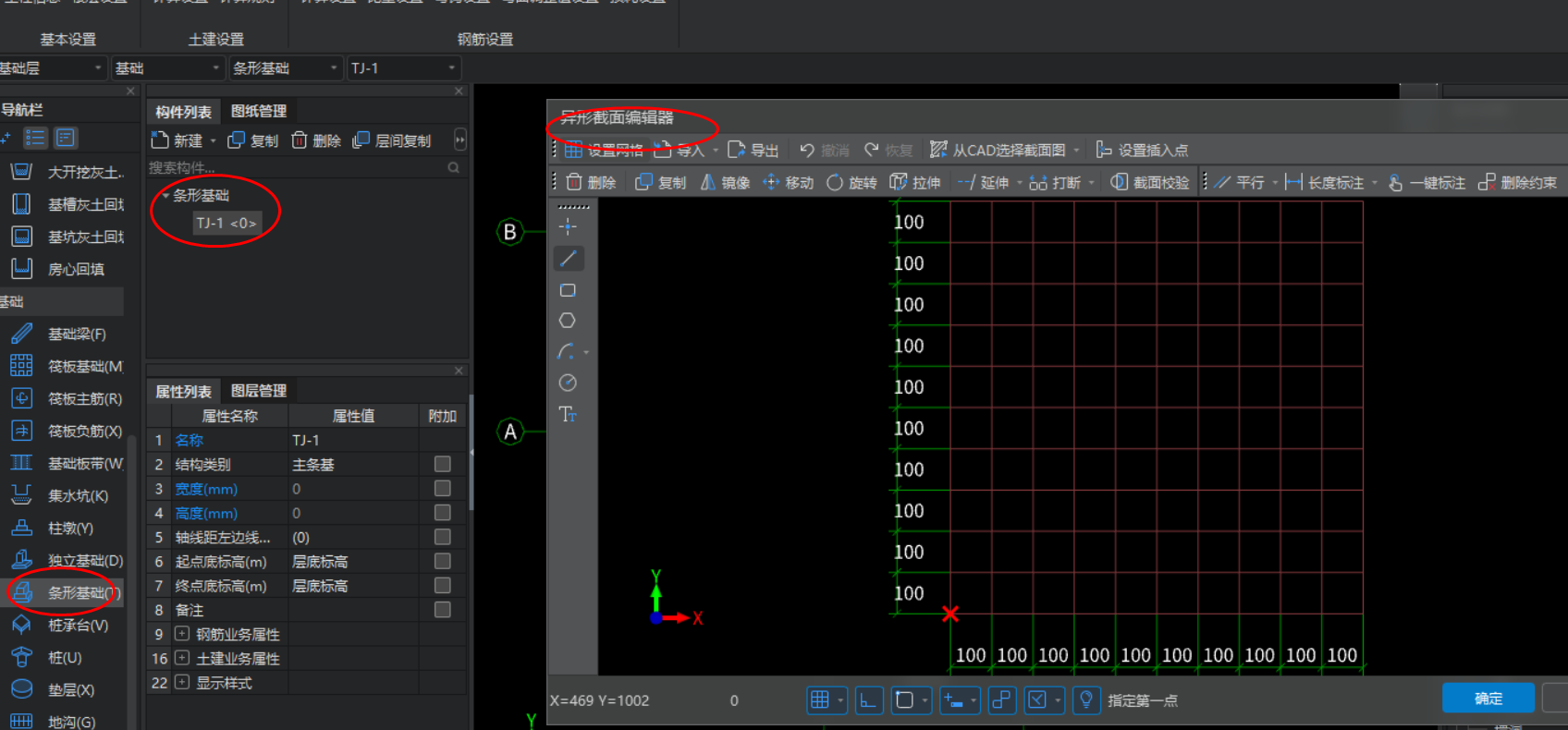The width and height of the screenshot is (1568, 730).
Task: Click the 确定 confirm button
Action: 1488,699
